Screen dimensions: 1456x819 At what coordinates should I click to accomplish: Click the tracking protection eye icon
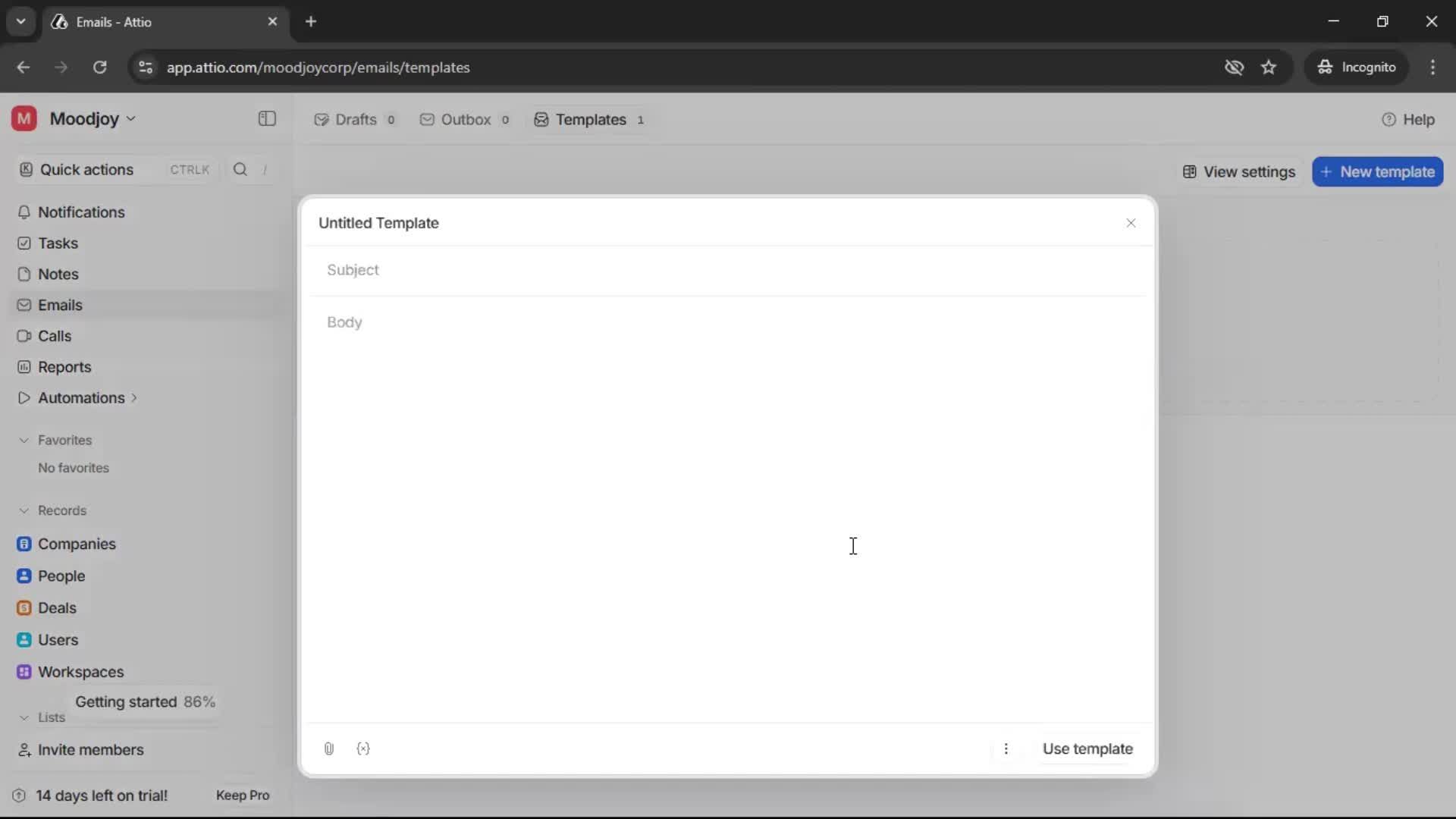click(x=1234, y=67)
